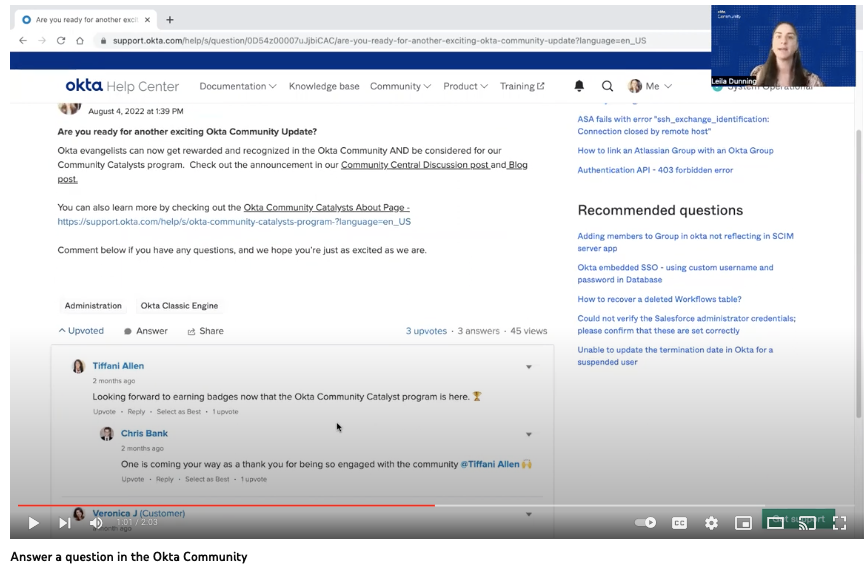Click the page vertical scrollbar
The image size is (864, 568).
[858, 273]
